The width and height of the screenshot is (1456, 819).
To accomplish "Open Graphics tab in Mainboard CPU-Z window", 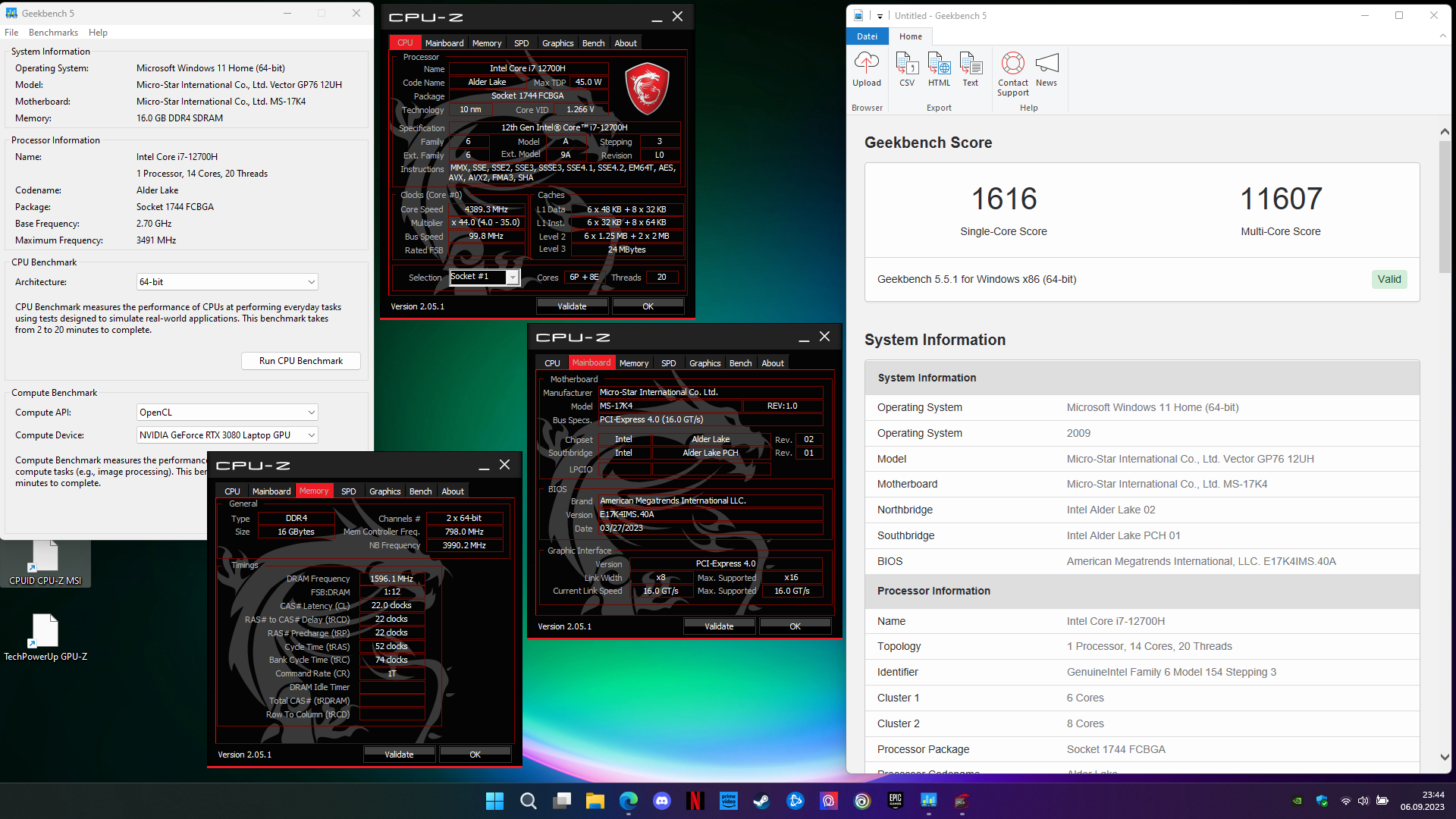I will pyautogui.click(x=704, y=363).
